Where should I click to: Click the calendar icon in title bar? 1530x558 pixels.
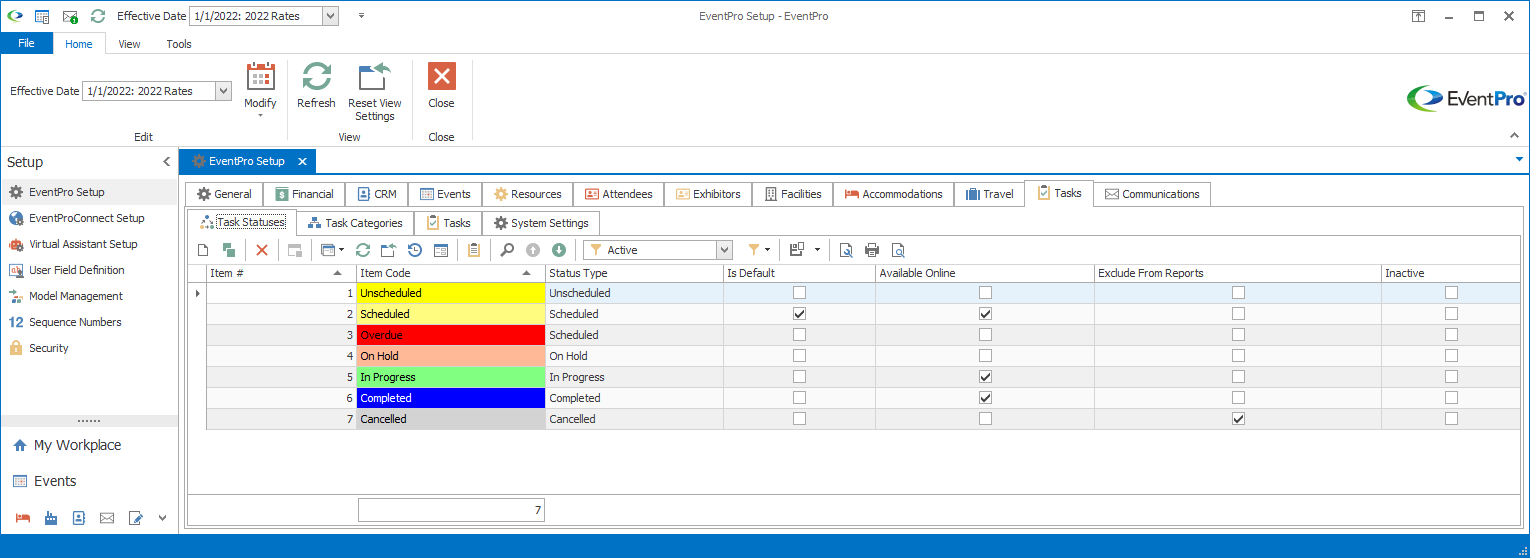(x=42, y=16)
